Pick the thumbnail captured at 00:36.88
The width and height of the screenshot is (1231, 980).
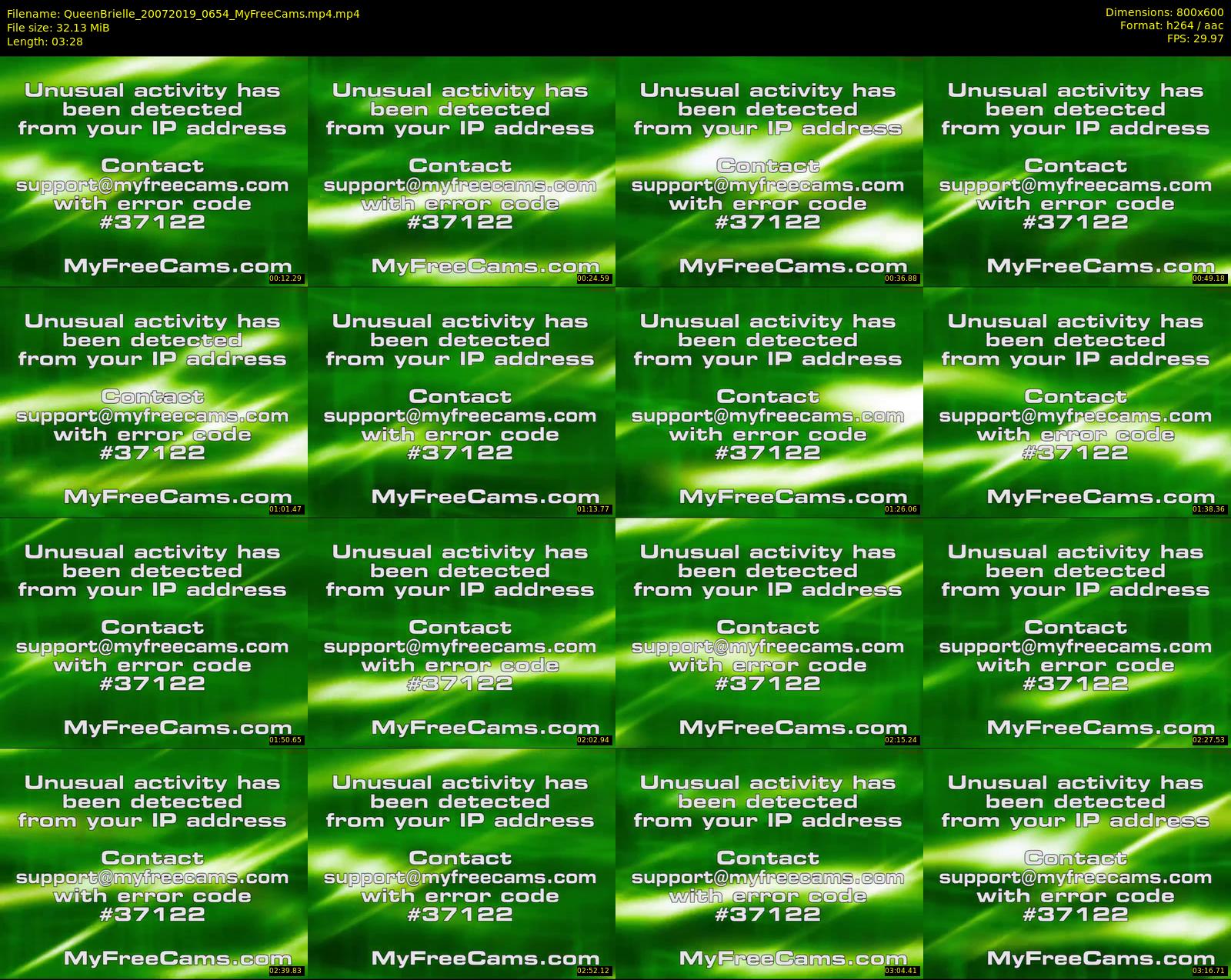[769, 172]
